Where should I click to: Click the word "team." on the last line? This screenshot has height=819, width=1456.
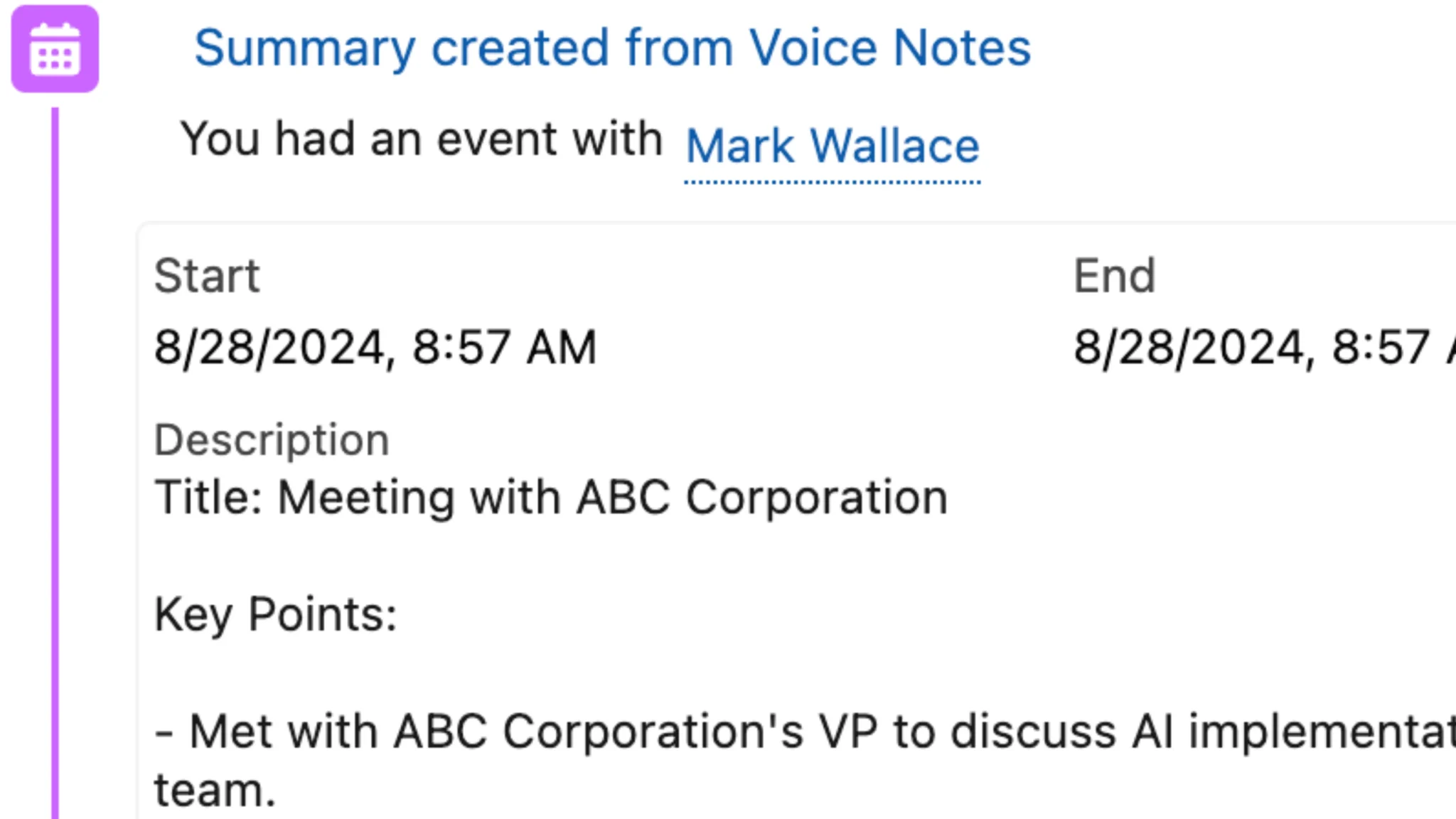[x=215, y=791]
